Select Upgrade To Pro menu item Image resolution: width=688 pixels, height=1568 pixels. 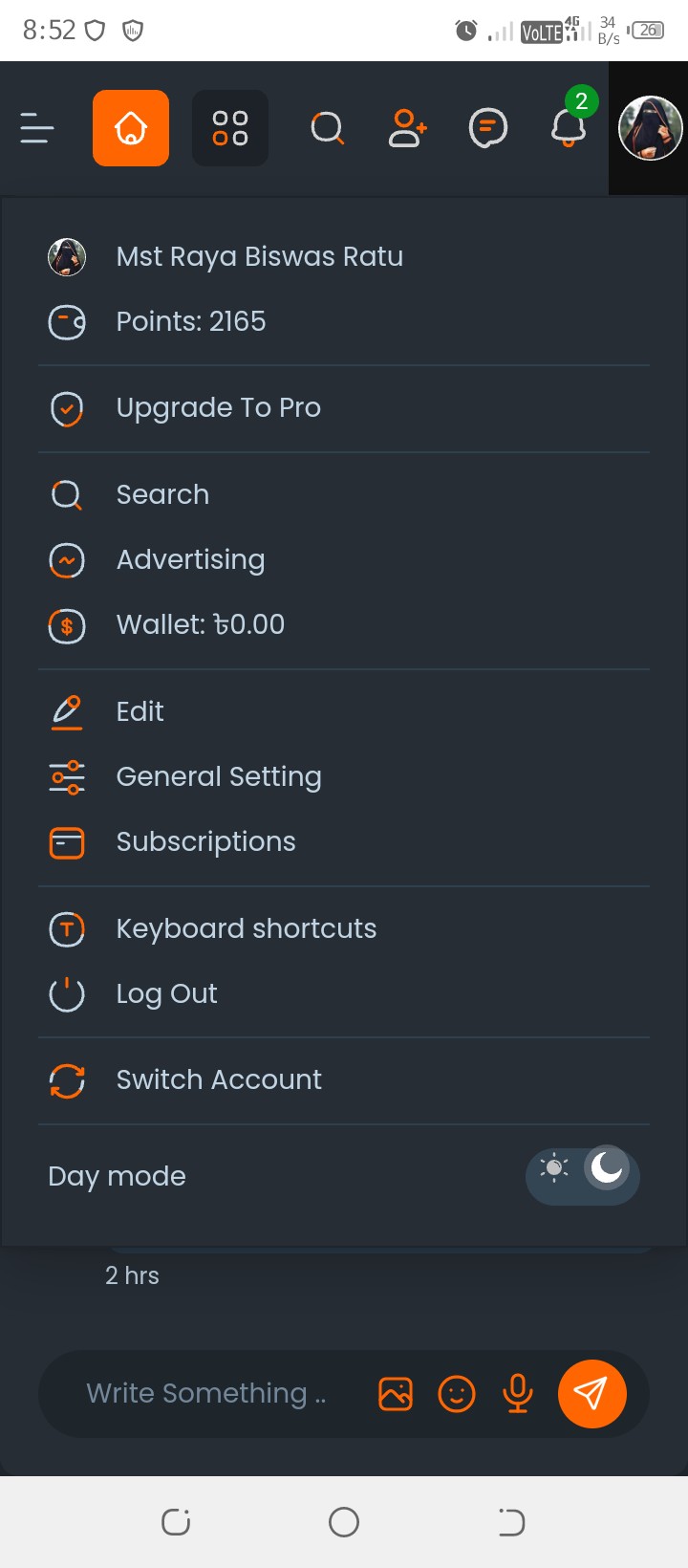coord(344,408)
